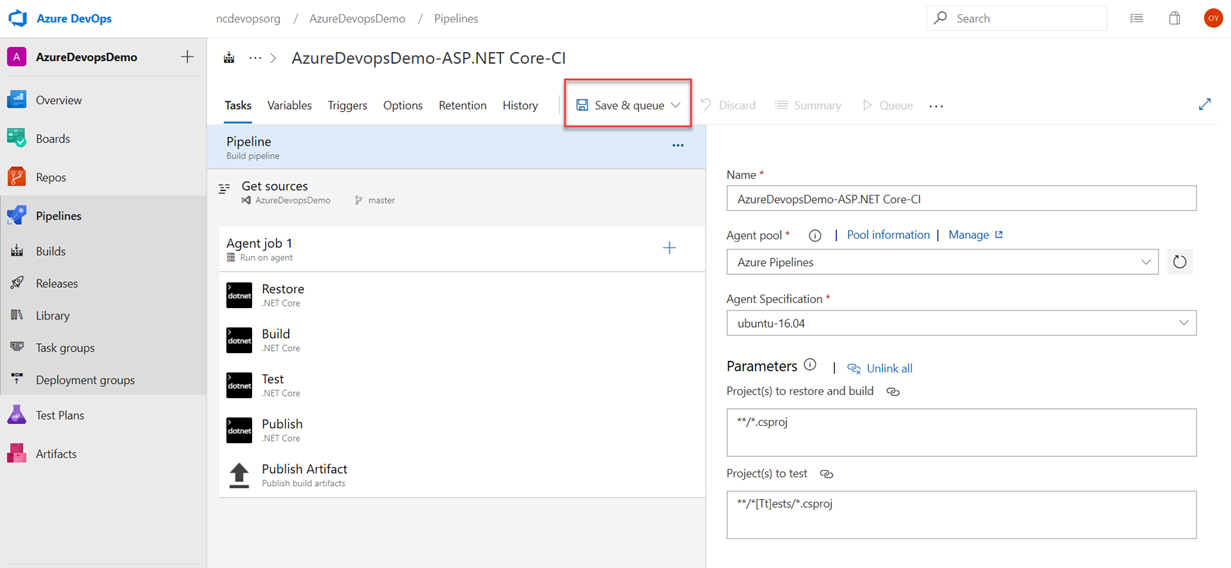Open Library under Pipelines
The width and height of the screenshot is (1231, 568).
52,315
